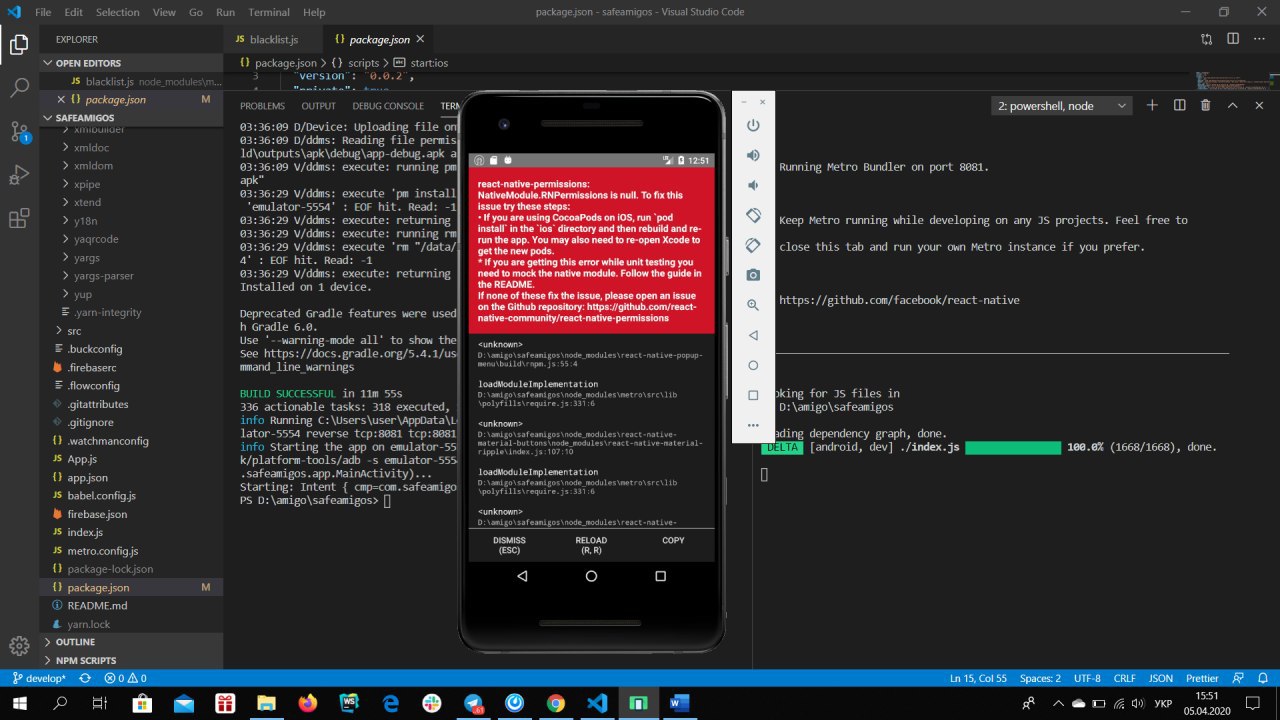Expand the OUTLINE section in Explorer
The height and width of the screenshot is (720, 1280).
[75, 642]
